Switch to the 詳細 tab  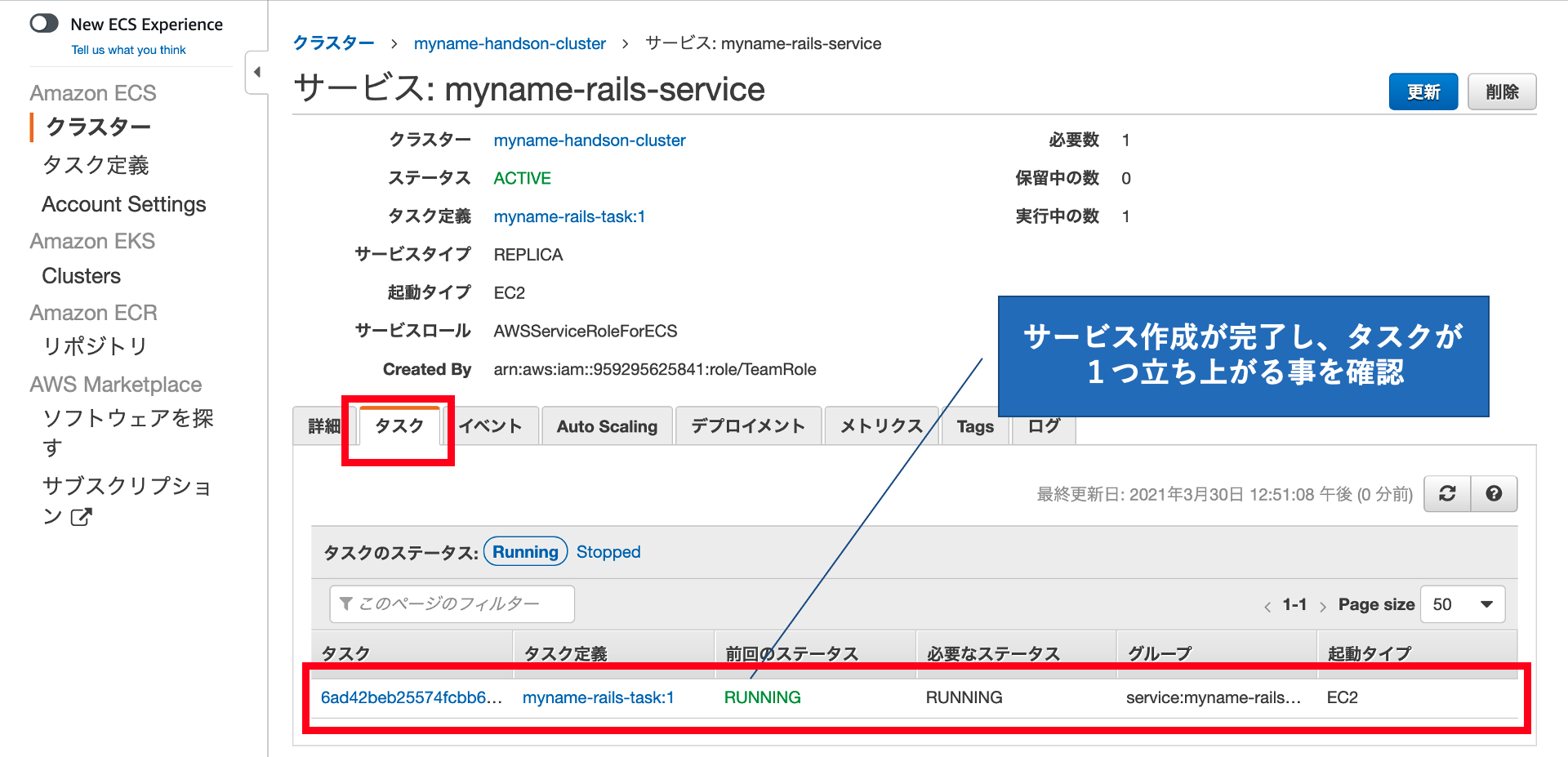(324, 426)
